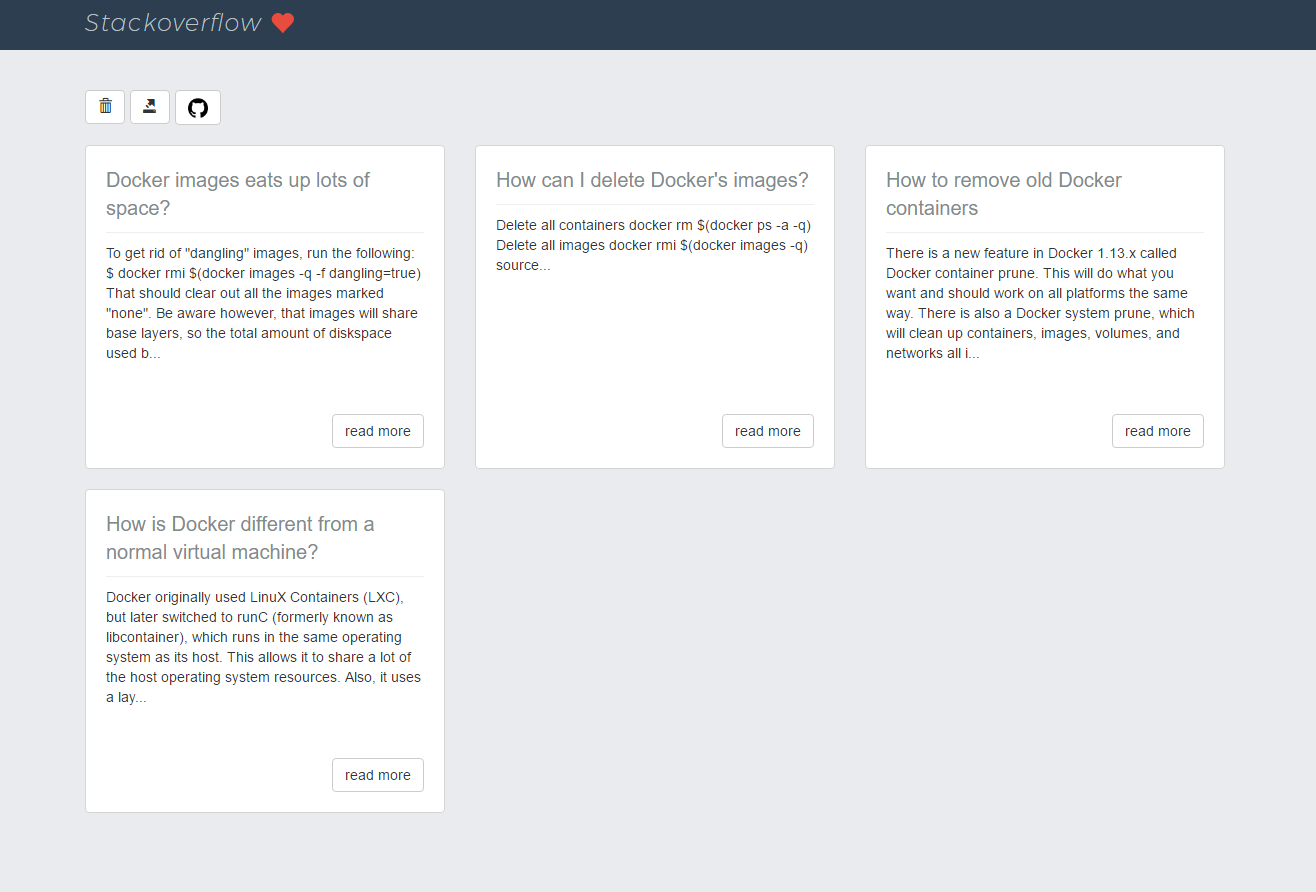Open the GitHub icon button
Image resolution: width=1316 pixels, height=892 pixels.
point(198,108)
